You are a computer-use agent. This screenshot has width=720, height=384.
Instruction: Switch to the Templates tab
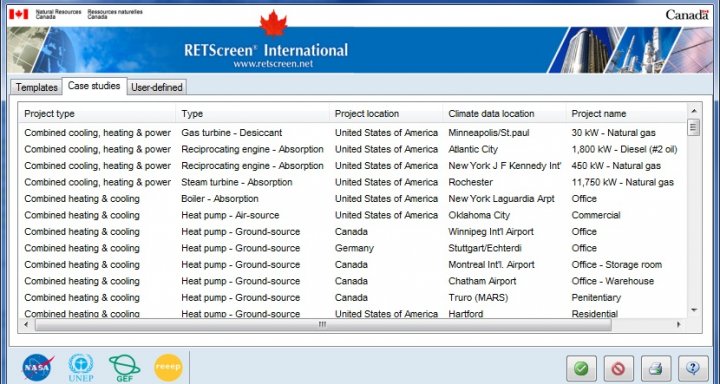tap(36, 87)
